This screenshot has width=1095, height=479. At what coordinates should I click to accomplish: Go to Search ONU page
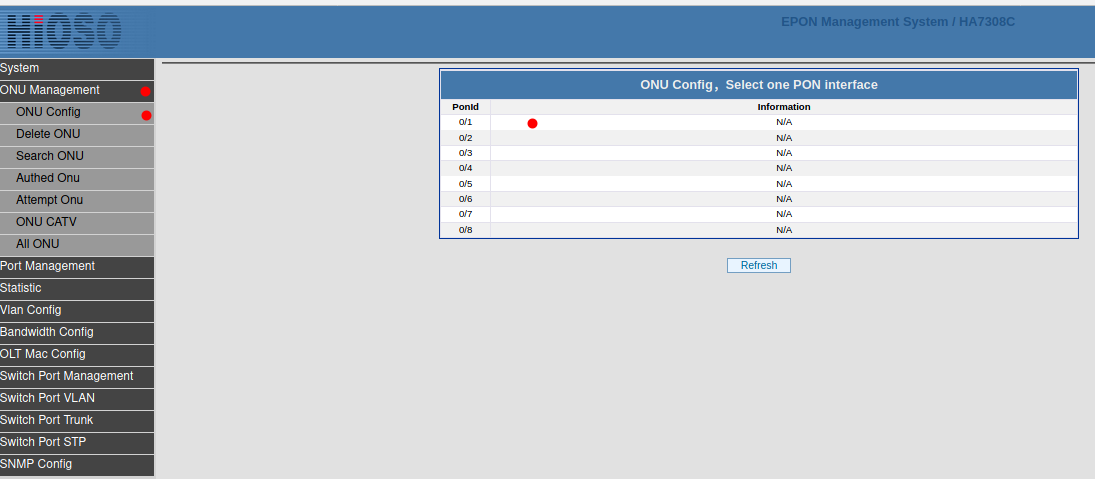(50, 156)
